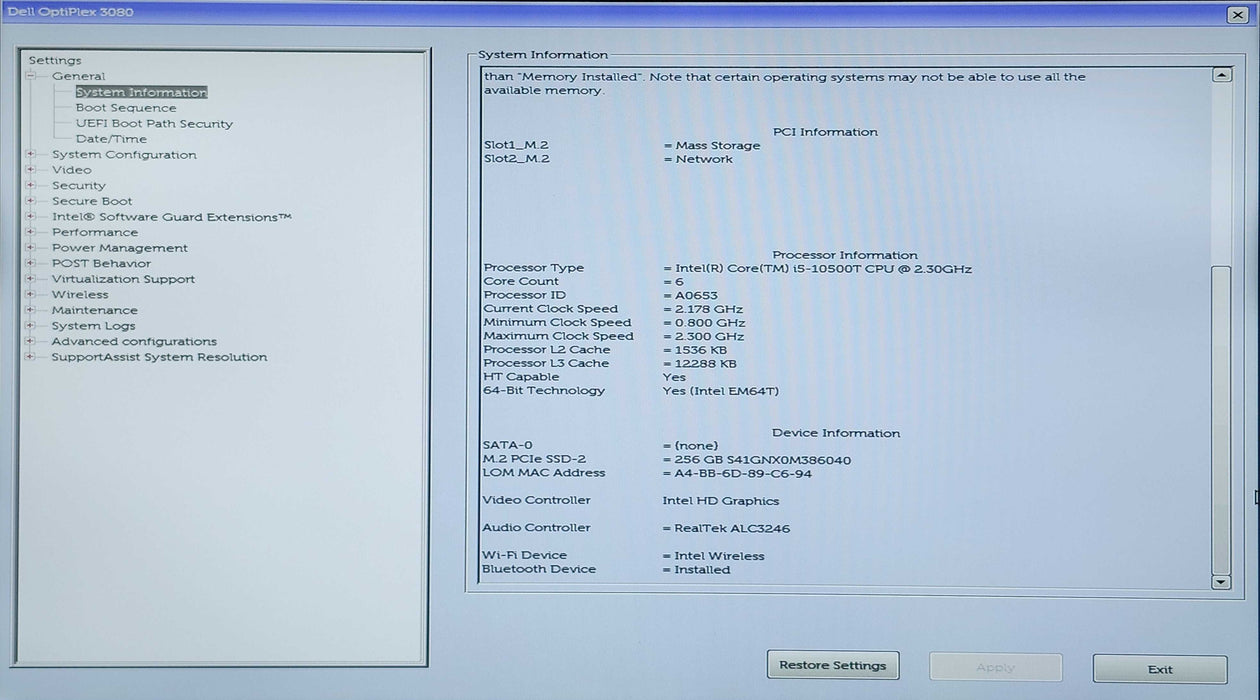Select SupportAssist System Resolution label
Screen dimensions: 1260x700
[159, 357]
